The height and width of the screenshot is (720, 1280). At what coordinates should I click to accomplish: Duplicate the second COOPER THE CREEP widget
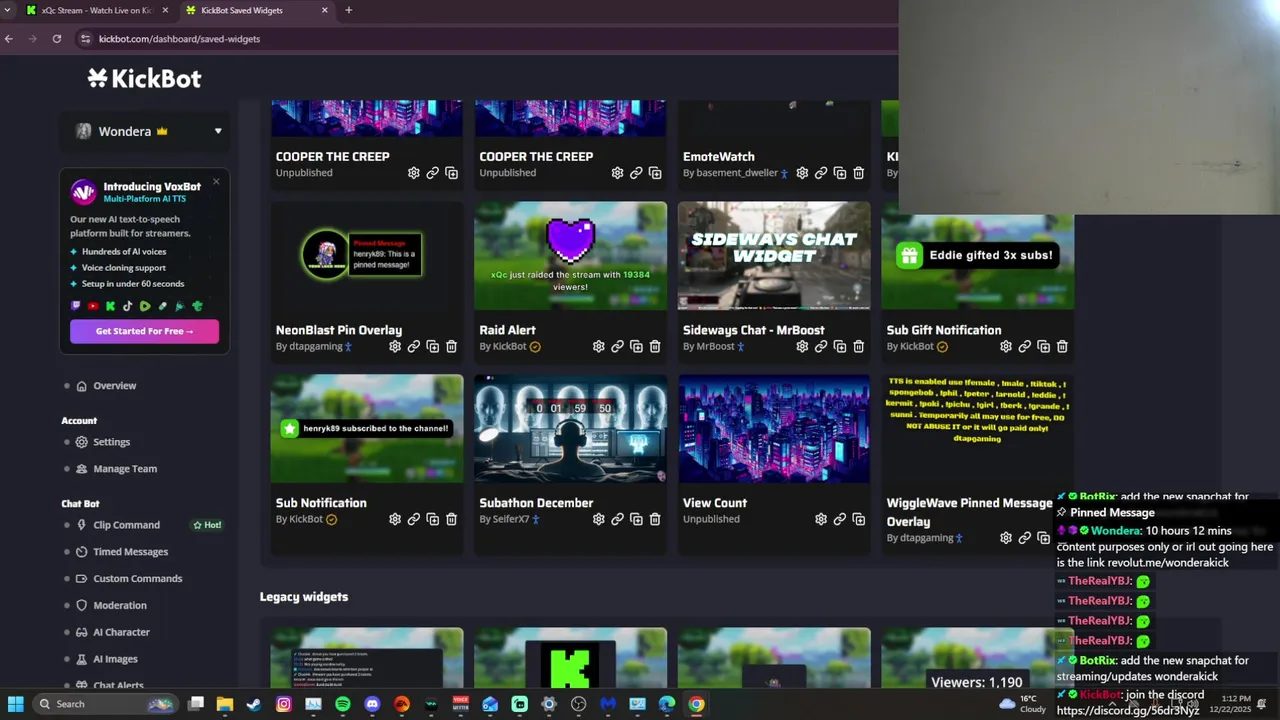(x=655, y=173)
